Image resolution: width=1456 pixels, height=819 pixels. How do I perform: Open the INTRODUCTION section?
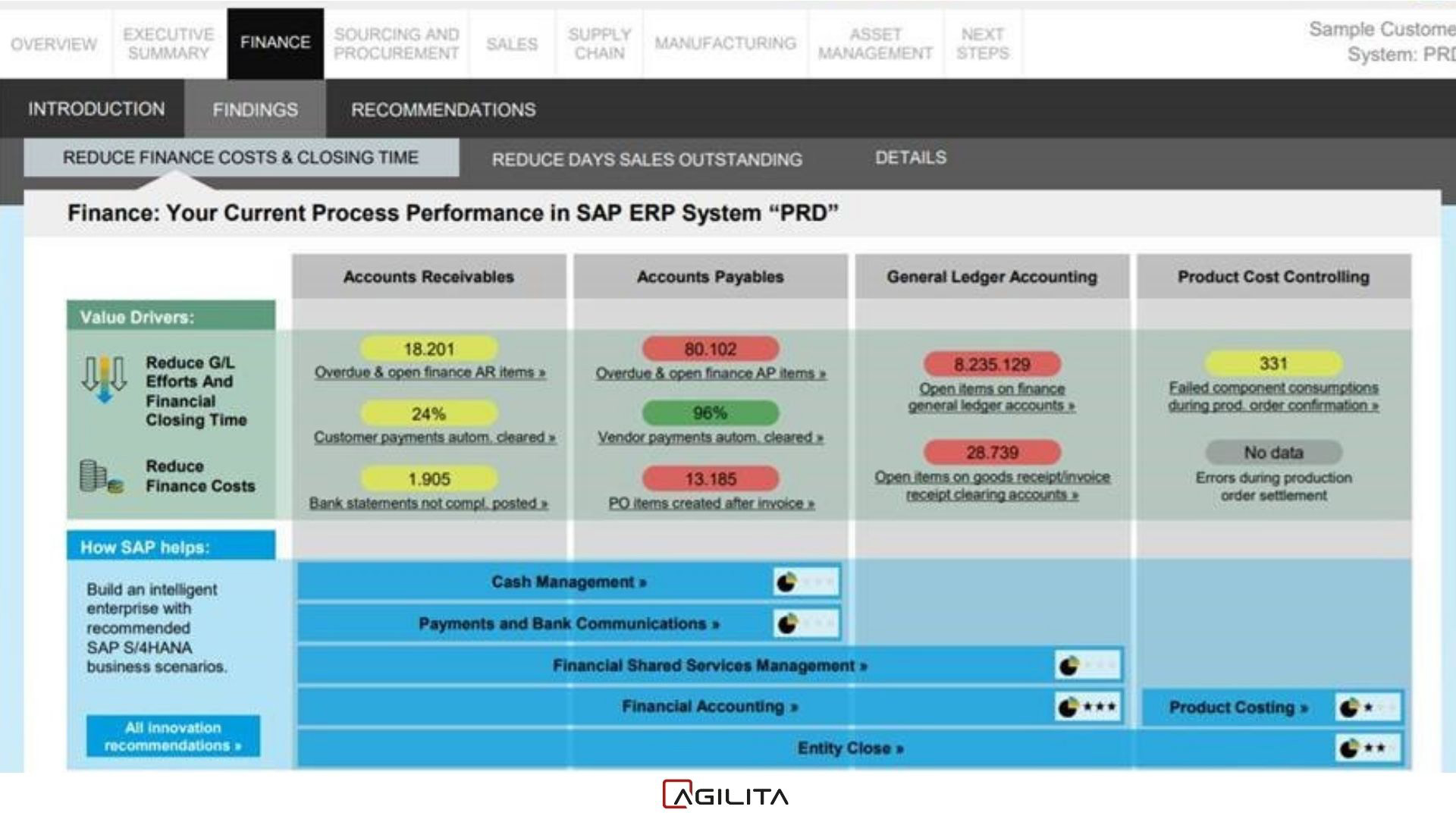click(x=96, y=109)
